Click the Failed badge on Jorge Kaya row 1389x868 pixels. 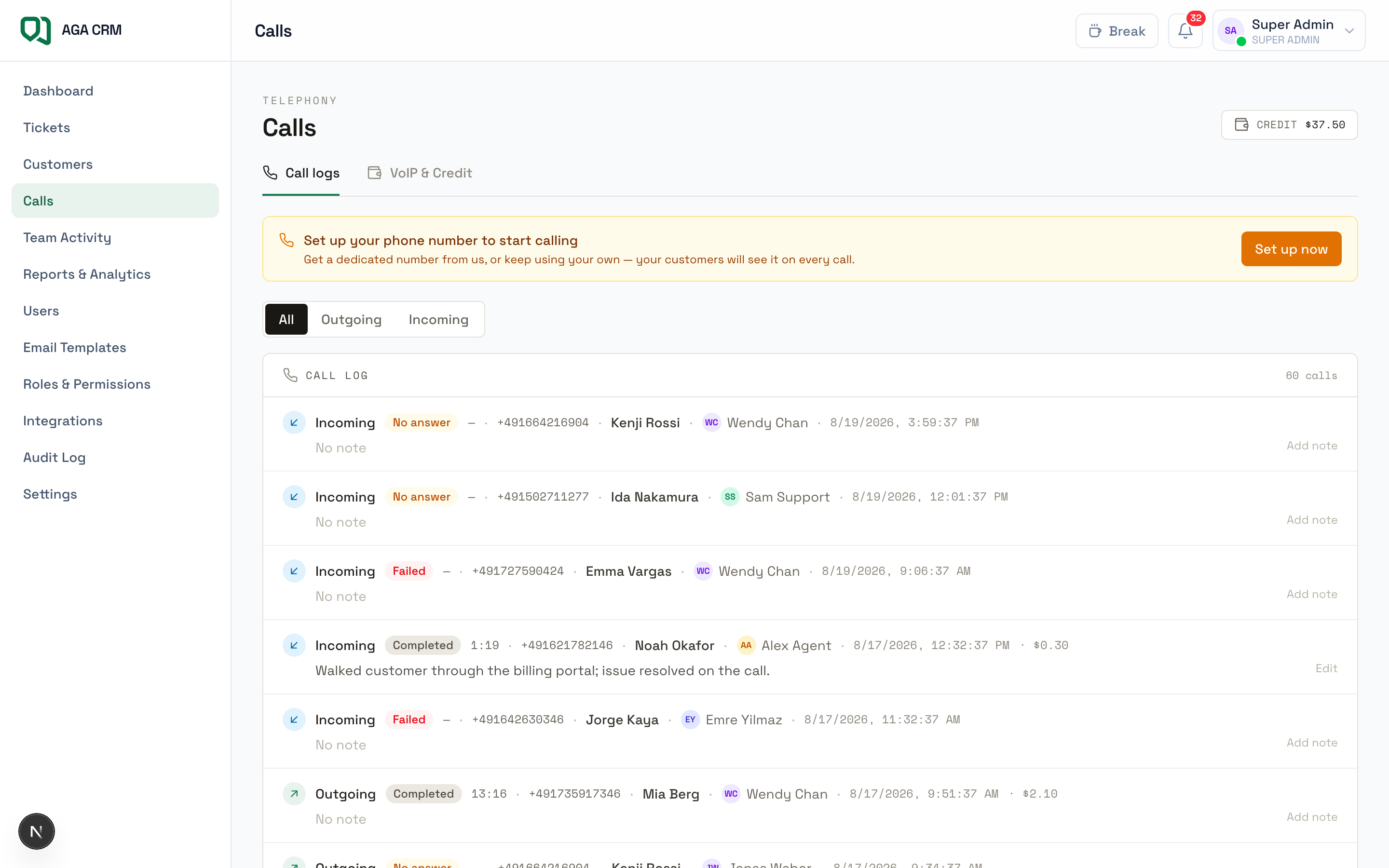[409, 719]
